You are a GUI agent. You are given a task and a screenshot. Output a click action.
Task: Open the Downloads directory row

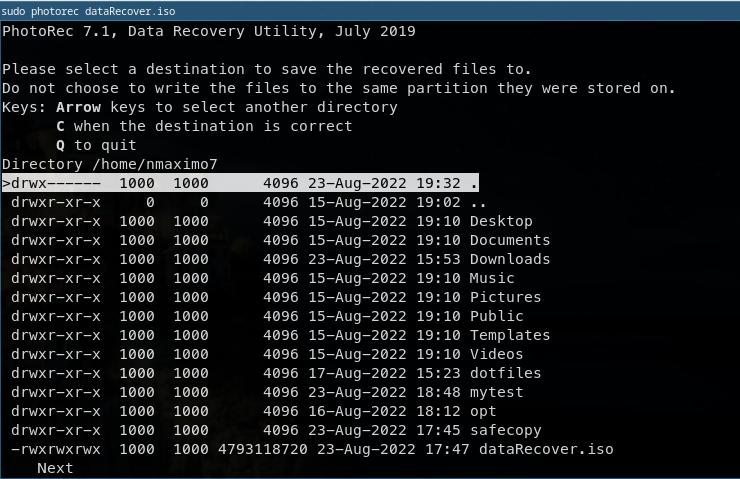tap(509, 259)
